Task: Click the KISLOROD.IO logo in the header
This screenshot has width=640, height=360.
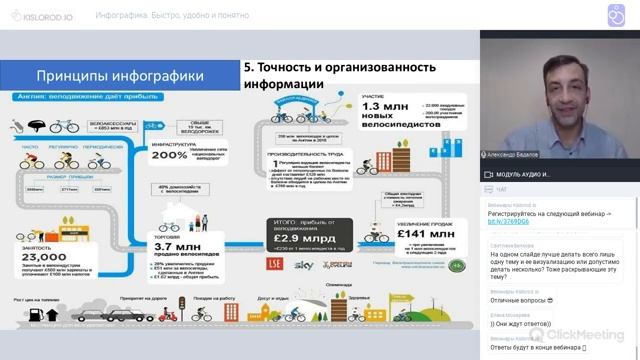Action: (x=42, y=16)
